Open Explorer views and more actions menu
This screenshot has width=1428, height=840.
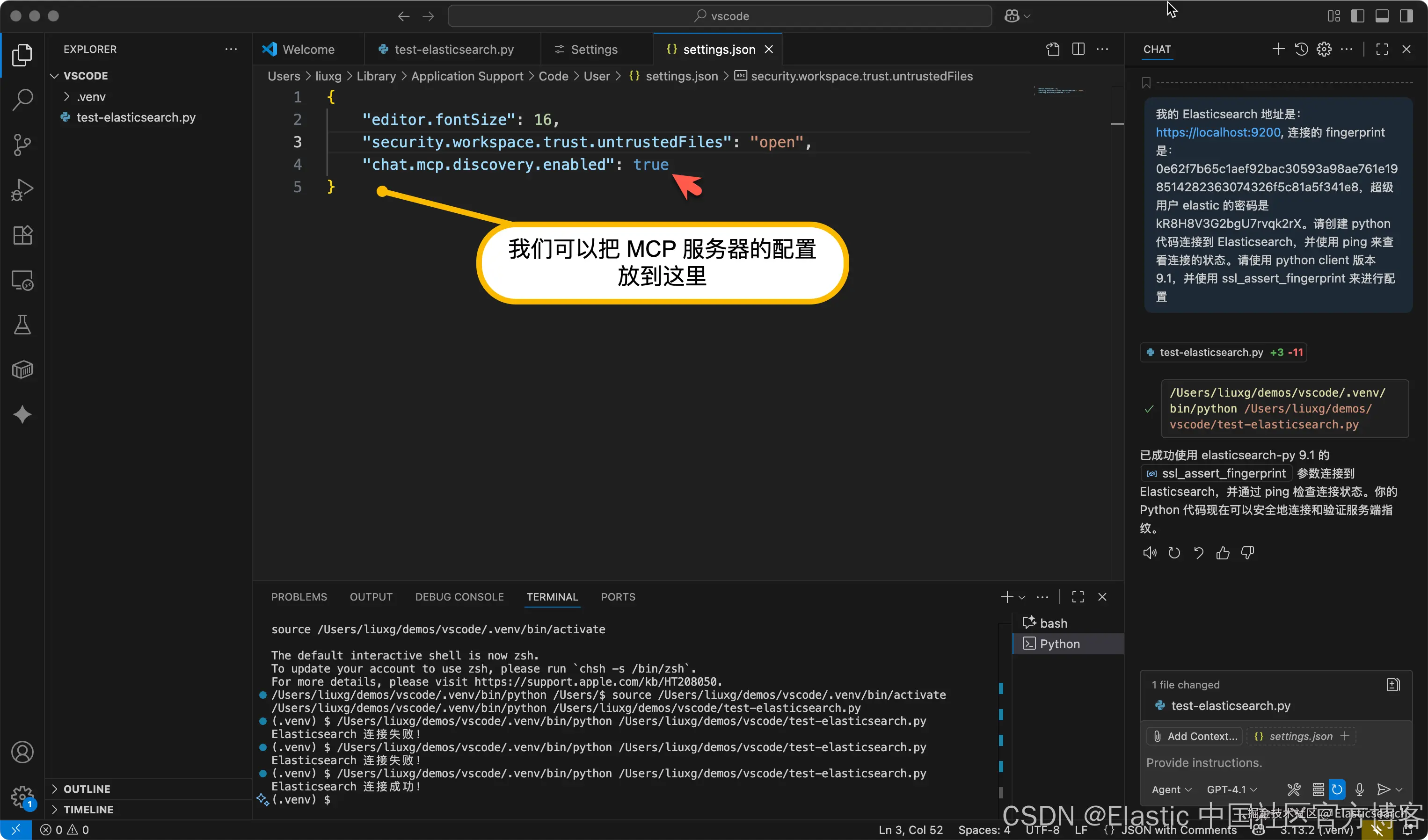point(231,49)
